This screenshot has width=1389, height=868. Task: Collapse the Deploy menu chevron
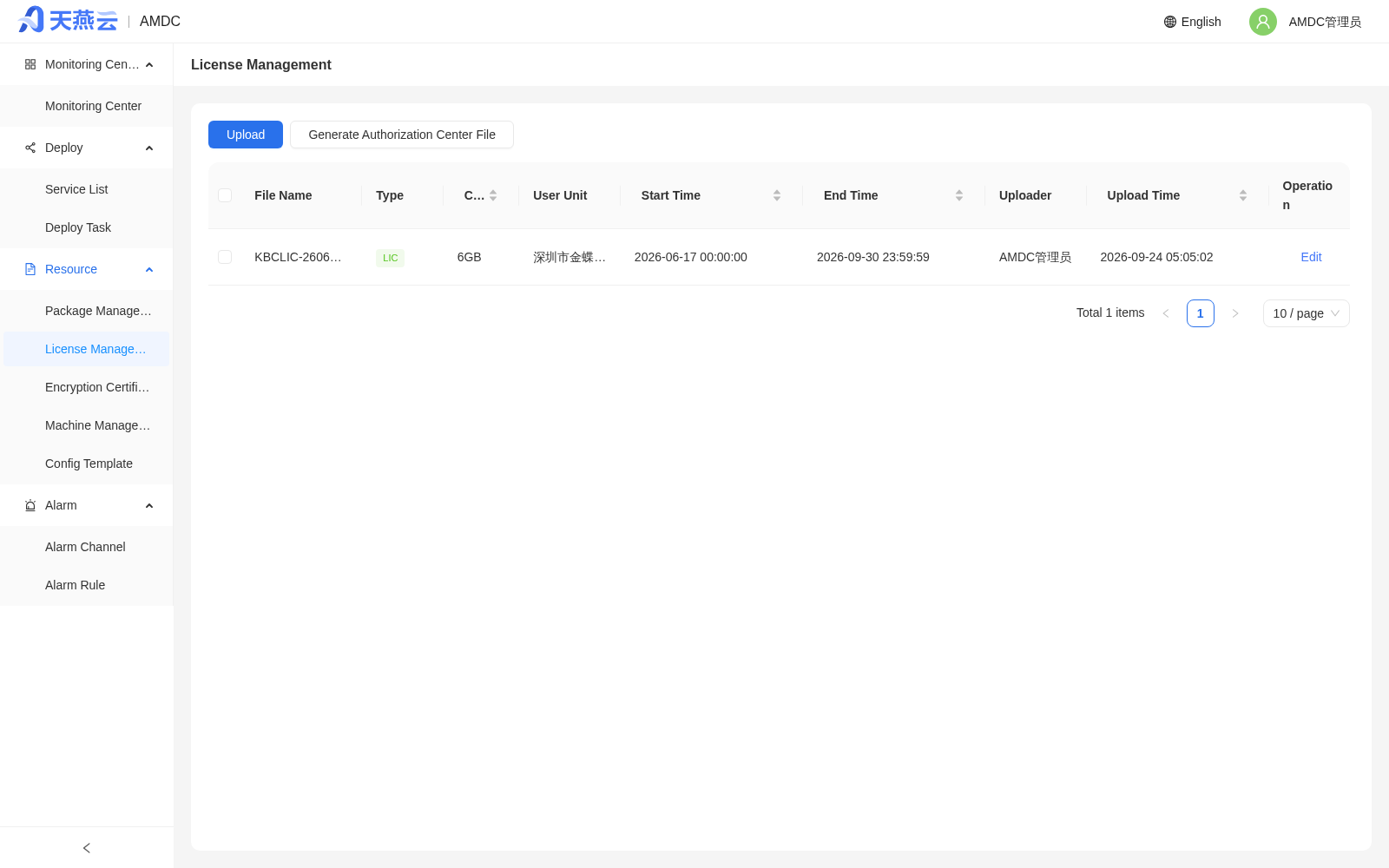point(149,148)
